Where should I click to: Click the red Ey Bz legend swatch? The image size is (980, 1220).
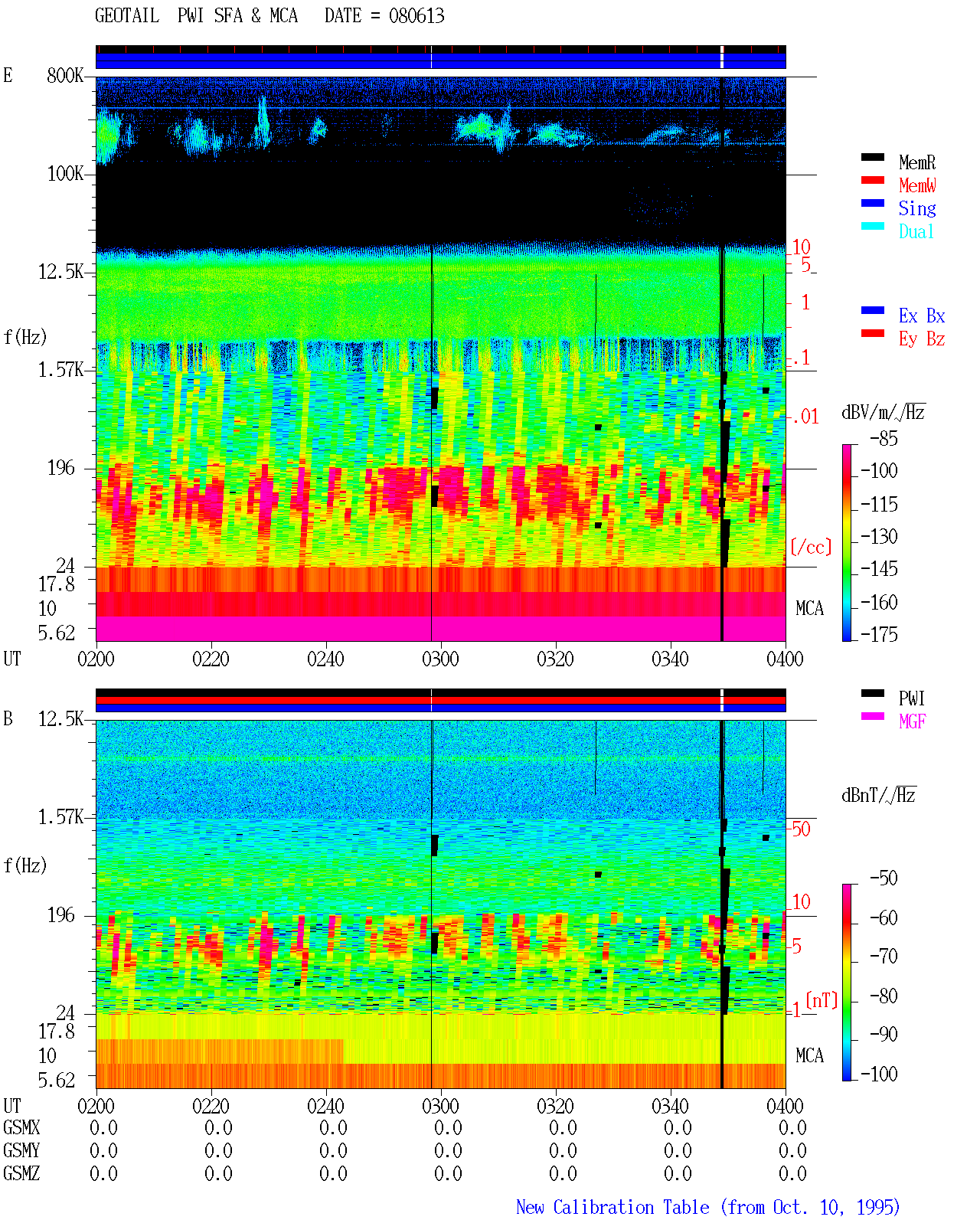(x=872, y=333)
